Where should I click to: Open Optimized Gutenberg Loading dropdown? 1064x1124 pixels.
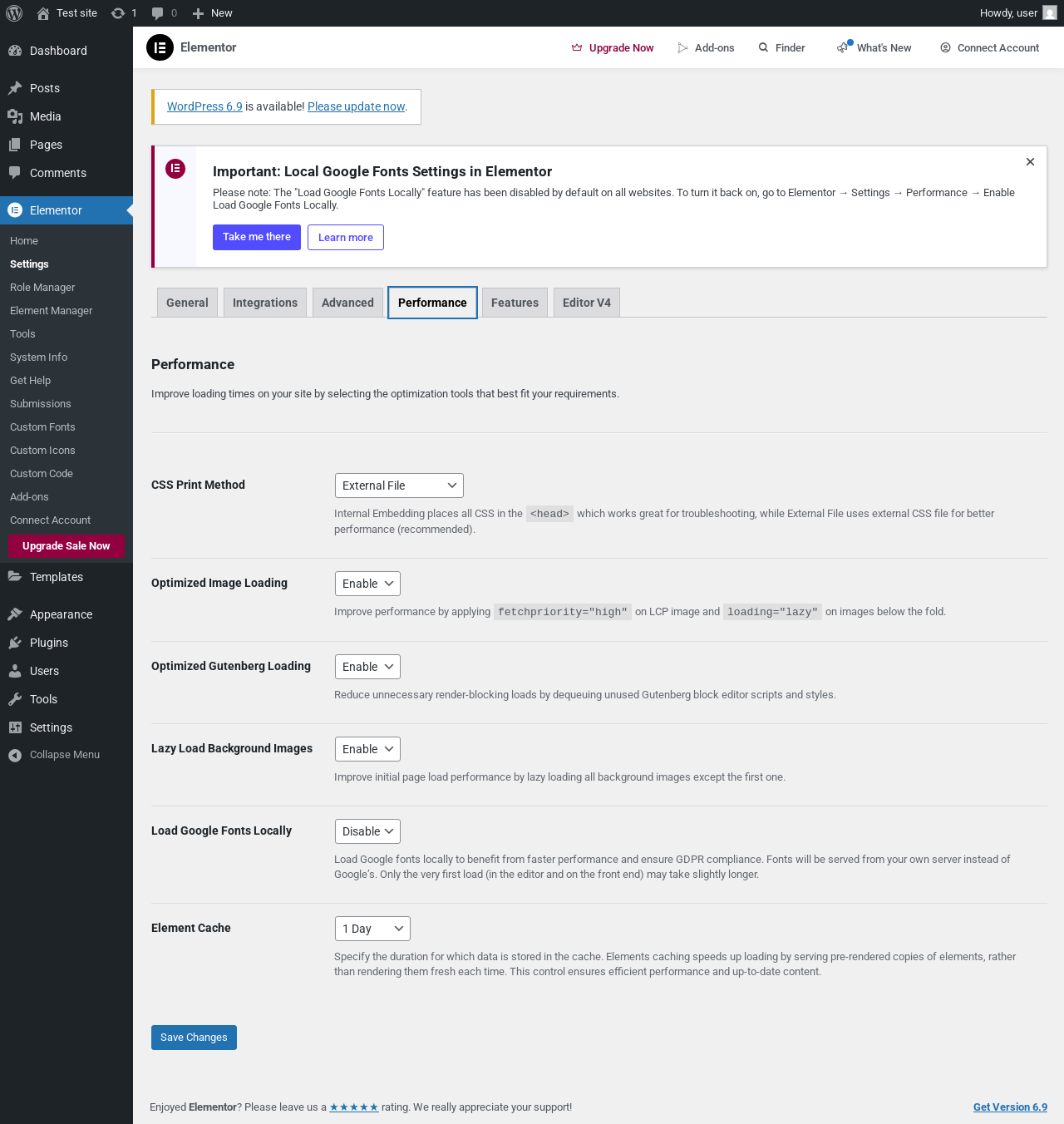(x=367, y=667)
